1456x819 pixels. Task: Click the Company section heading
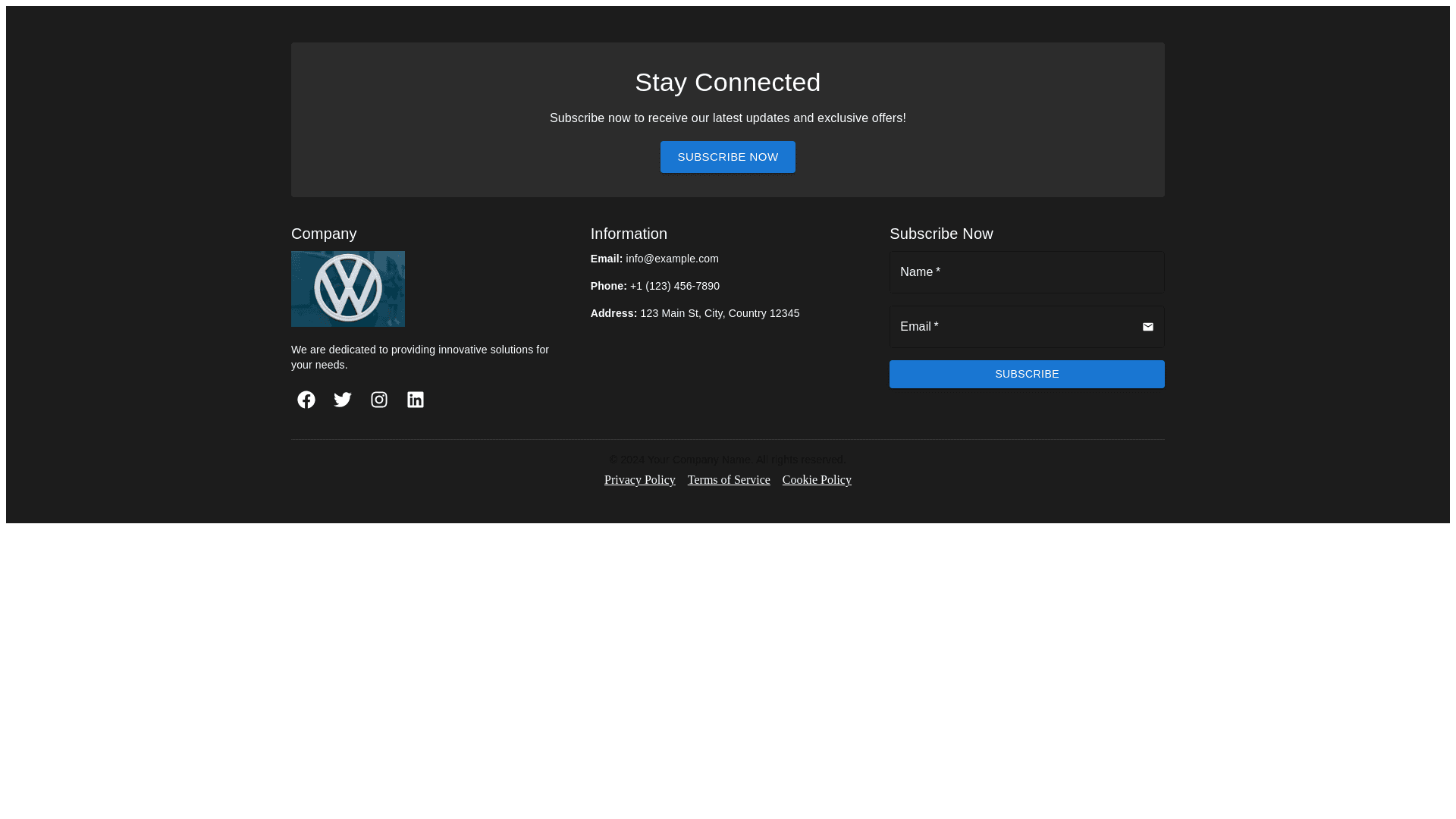tap(324, 234)
